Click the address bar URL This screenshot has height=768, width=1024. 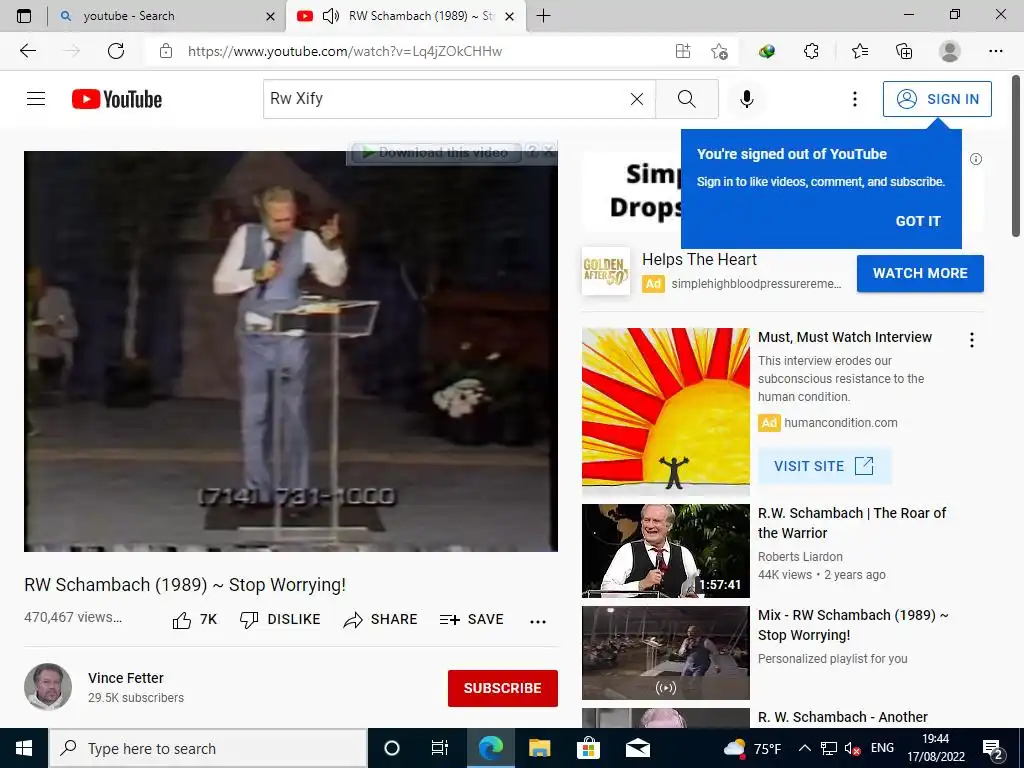345,51
